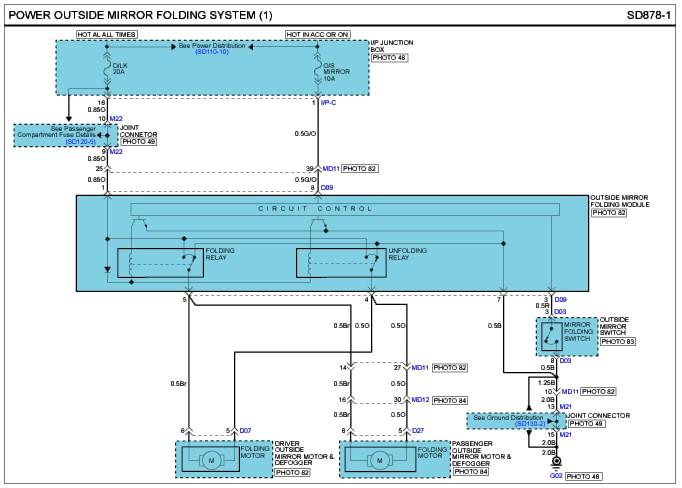Click the HOT IN ACC OR ON label
The image size is (682, 488).
coord(318,34)
